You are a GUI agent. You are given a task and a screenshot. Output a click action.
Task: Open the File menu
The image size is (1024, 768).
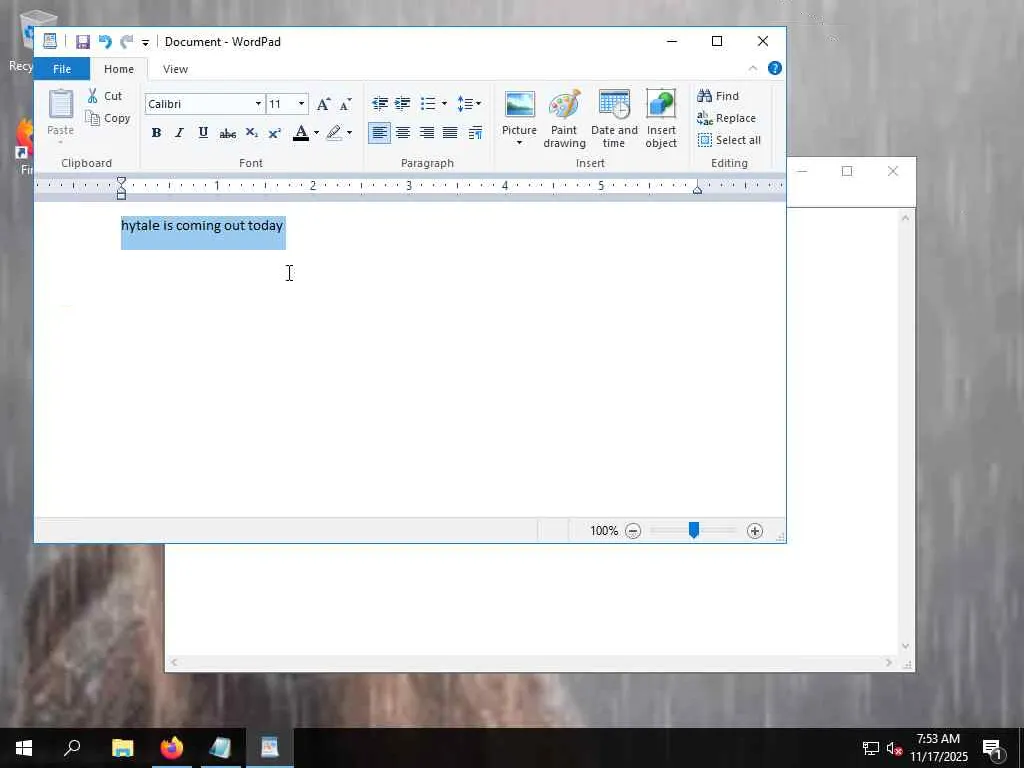62,69
